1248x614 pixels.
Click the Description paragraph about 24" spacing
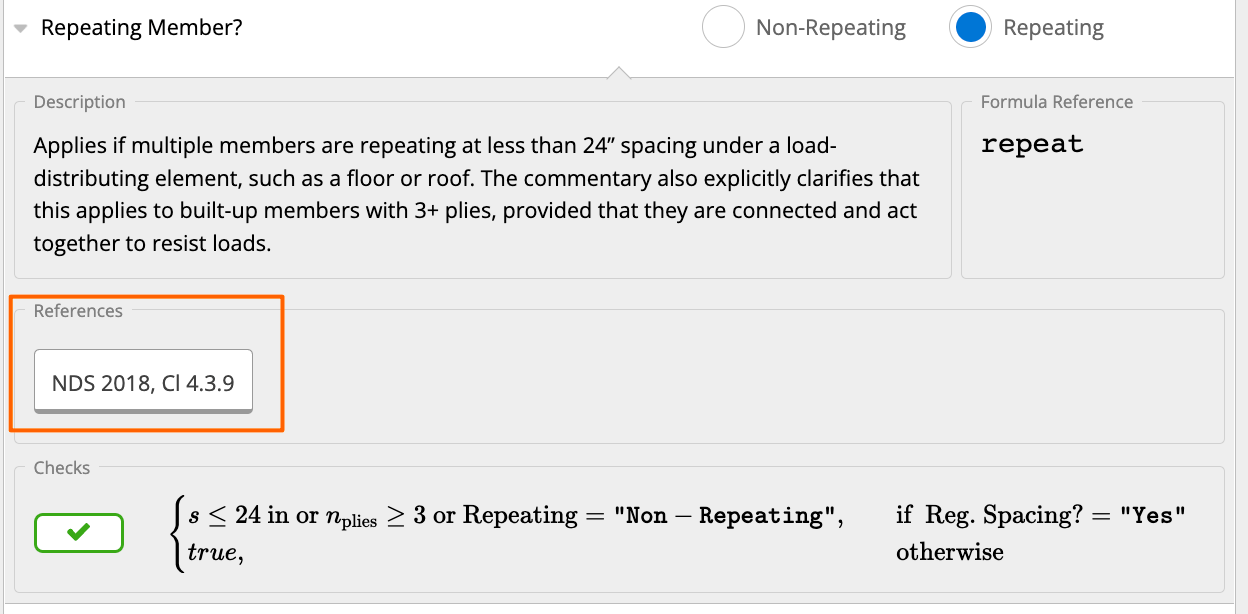(x=477, y=194)
